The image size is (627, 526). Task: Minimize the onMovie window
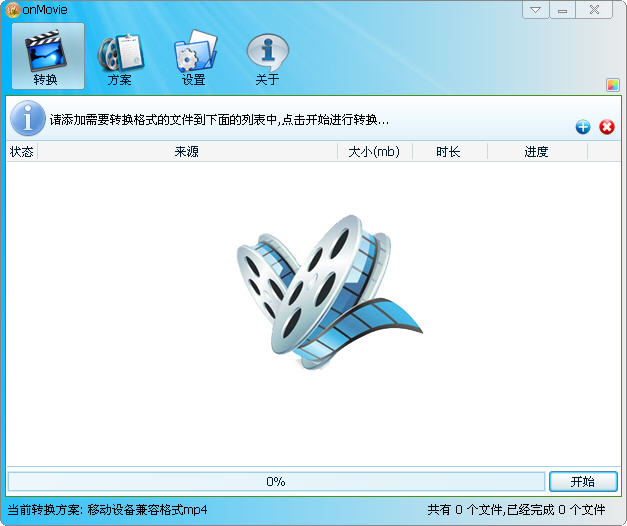click(563, 10)
